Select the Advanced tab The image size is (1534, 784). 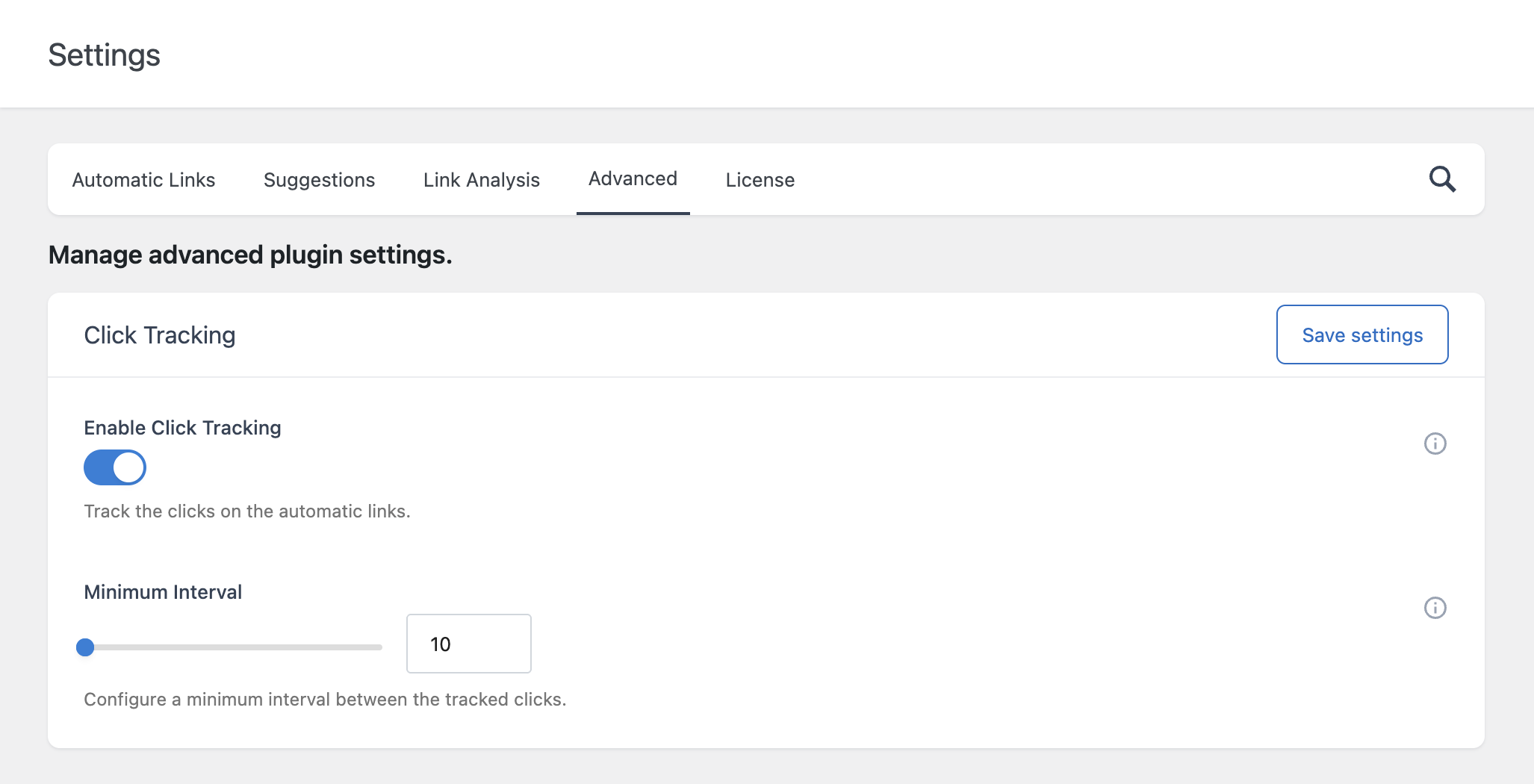(633, 179)
